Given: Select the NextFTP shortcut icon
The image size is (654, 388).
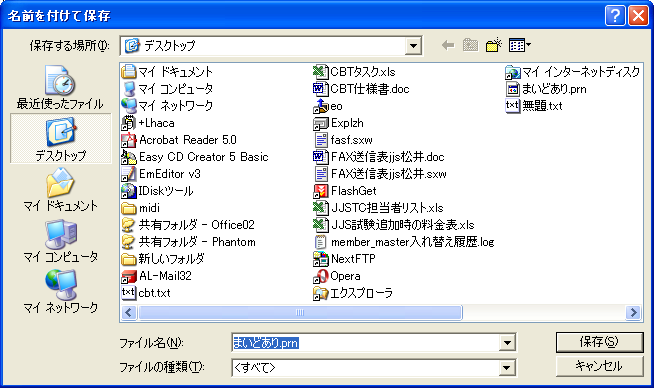Looking at the screenshot, I should 320,259.
